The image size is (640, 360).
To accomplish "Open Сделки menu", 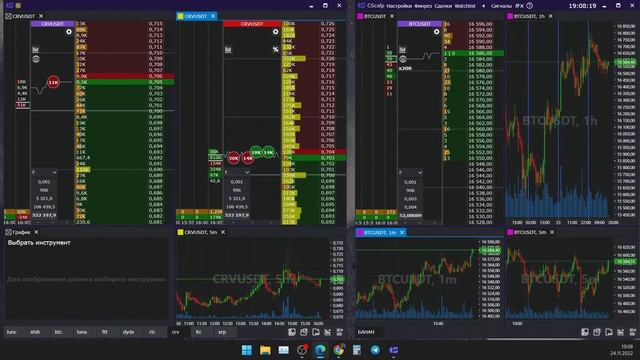I will pyautogui.click(x=443, y=6).
